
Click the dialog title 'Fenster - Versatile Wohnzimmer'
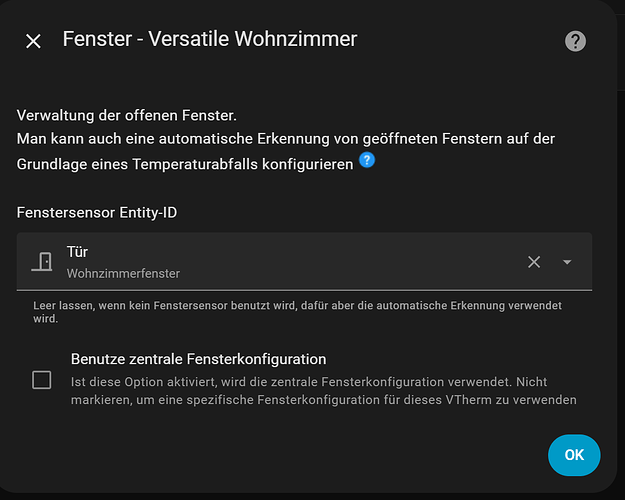pyautogui.click(x=210, y=39)
